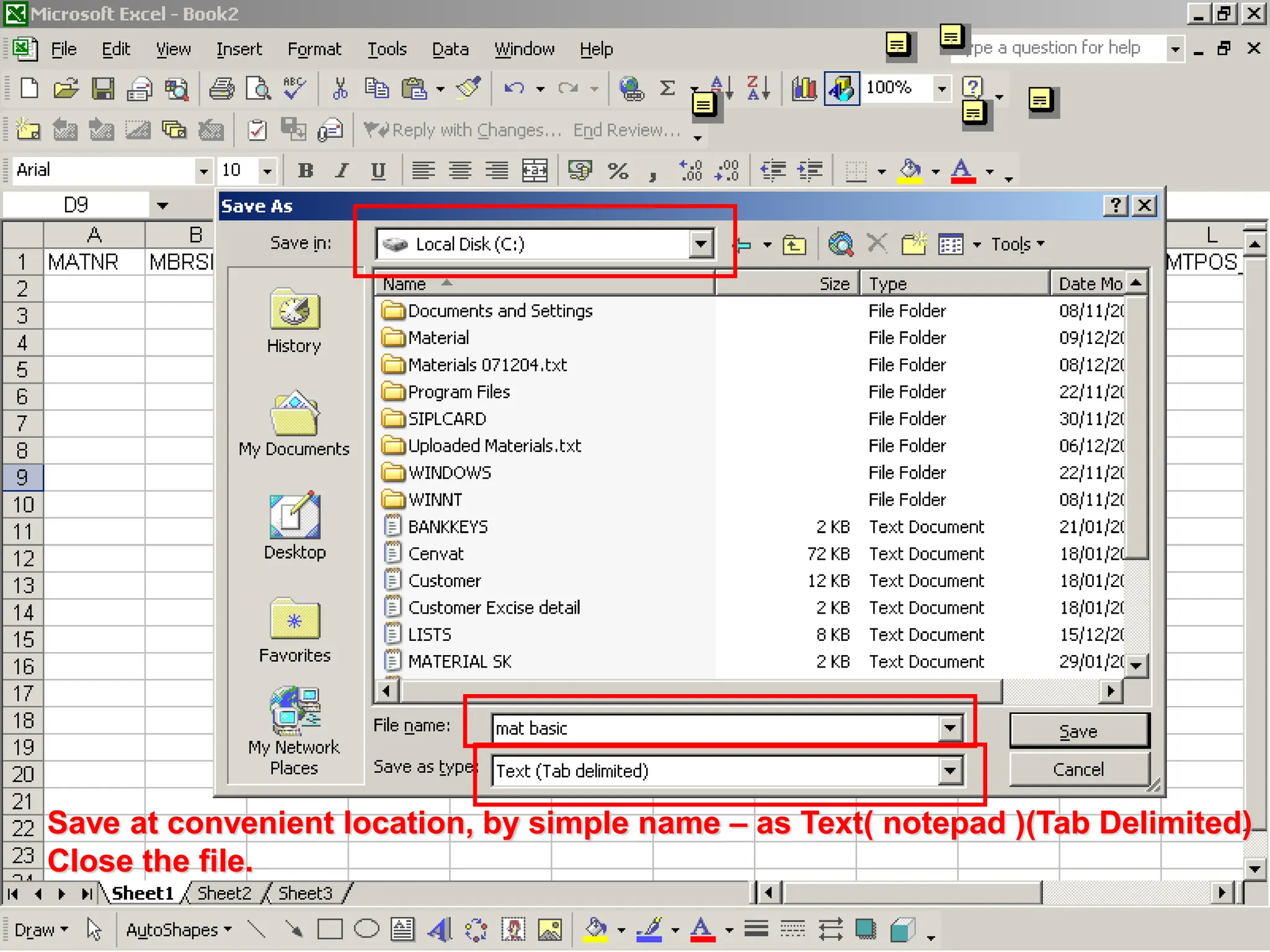Screen dimensions: 1270x952
Task: Open the File menu
Action: pos(63,49)
